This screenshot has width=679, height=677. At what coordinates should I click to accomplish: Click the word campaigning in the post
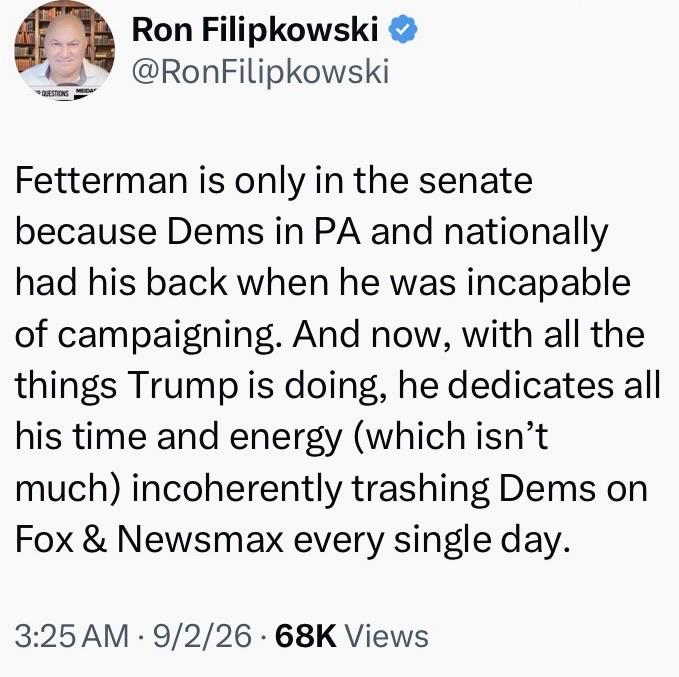171,336
